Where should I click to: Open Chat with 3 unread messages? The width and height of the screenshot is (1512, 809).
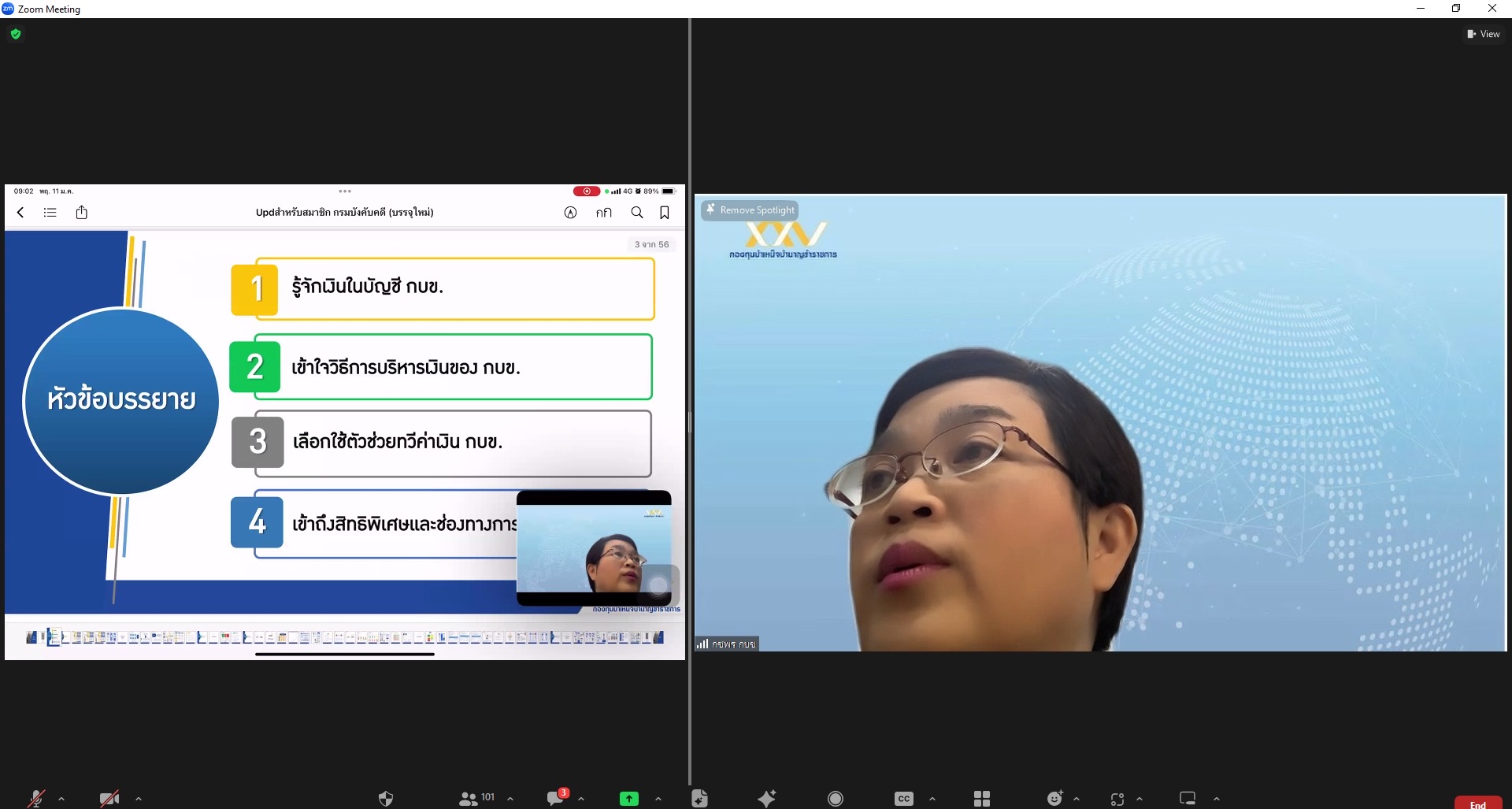coord(557,797)
